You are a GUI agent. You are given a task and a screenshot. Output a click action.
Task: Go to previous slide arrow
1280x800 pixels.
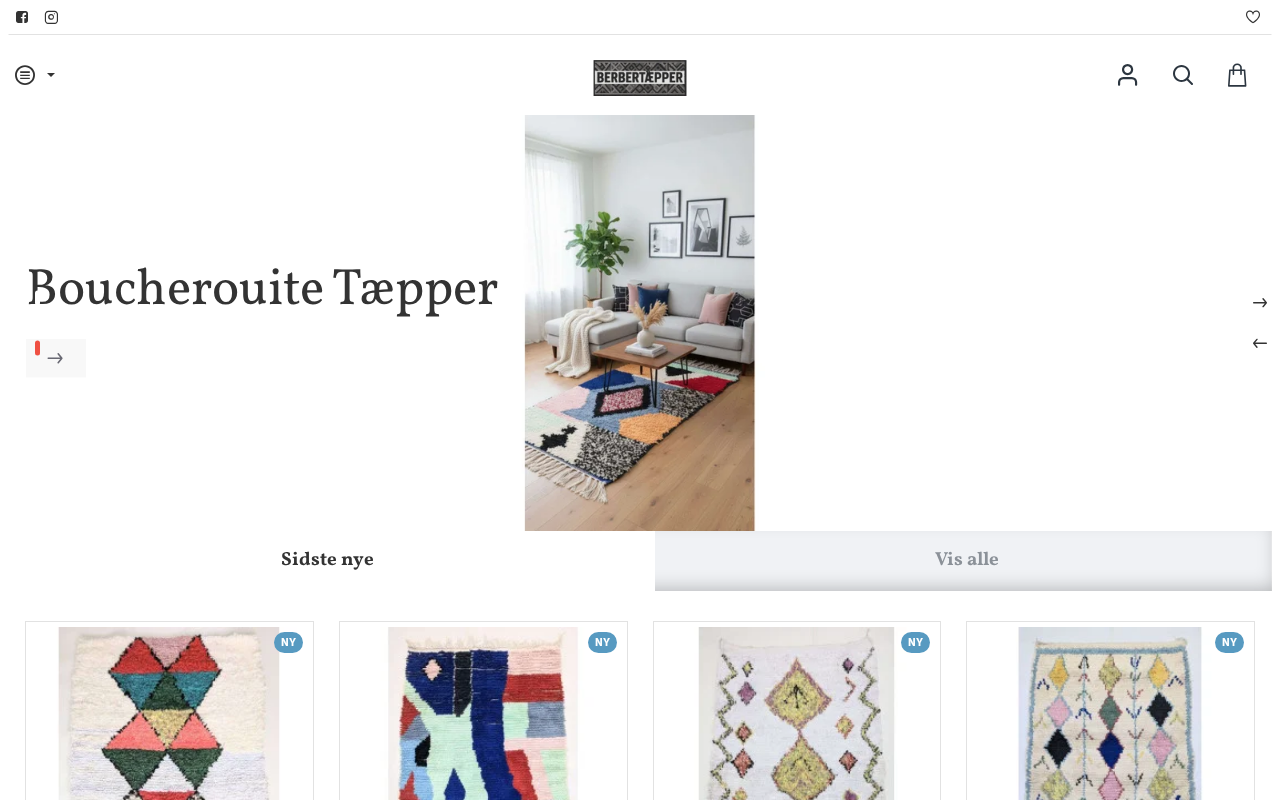[x=1260, y=343]
